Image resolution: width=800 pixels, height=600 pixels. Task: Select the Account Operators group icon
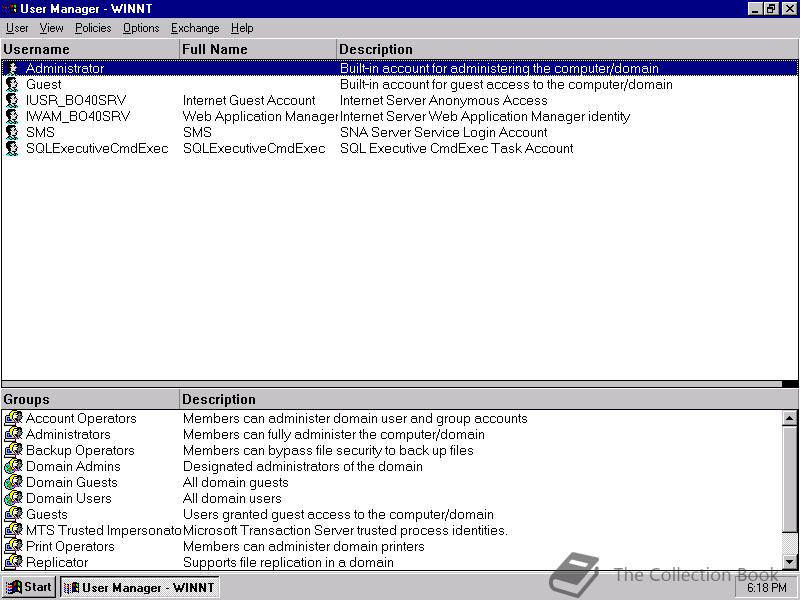pyautogui.click(x=13, y=418)
